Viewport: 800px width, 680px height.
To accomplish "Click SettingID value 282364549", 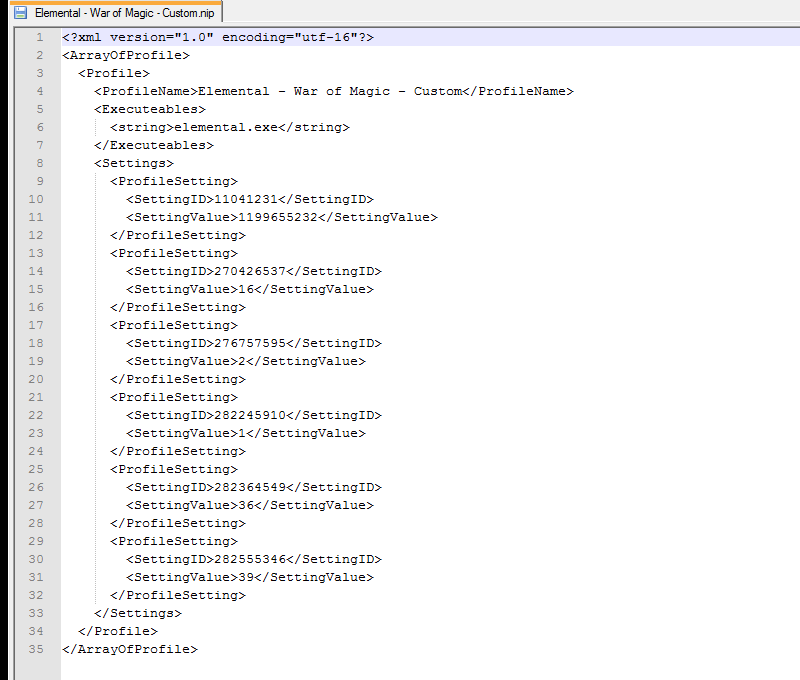I will coord(249,487).
